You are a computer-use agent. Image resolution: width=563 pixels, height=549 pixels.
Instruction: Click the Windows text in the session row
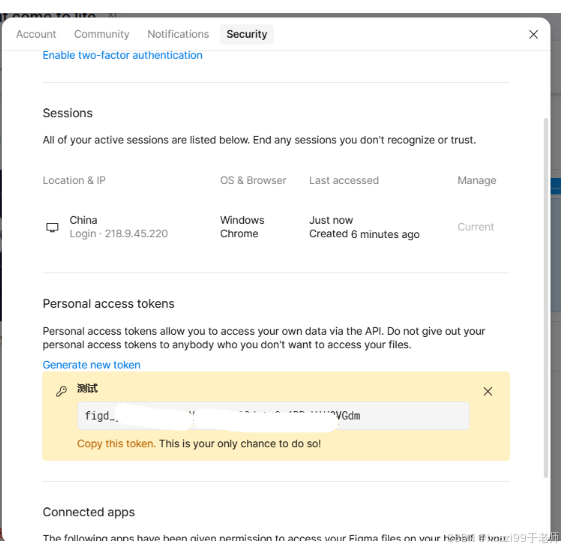tap(242, 220)
